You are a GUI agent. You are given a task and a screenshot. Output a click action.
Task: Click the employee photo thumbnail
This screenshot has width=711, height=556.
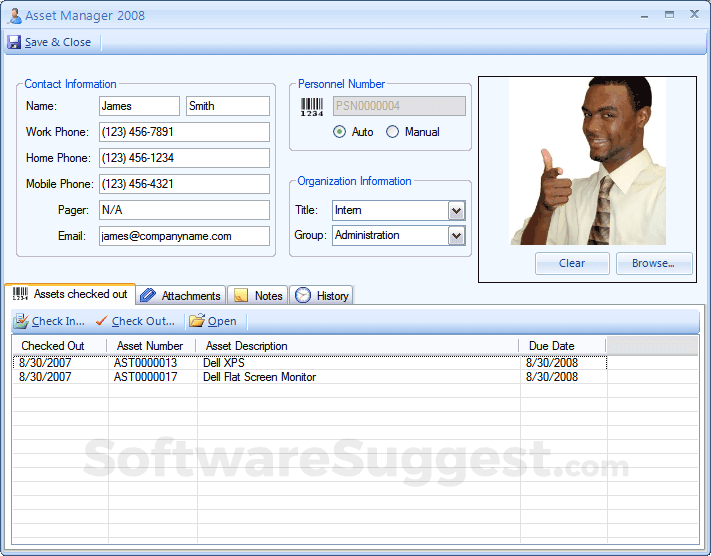click(588, 161)
